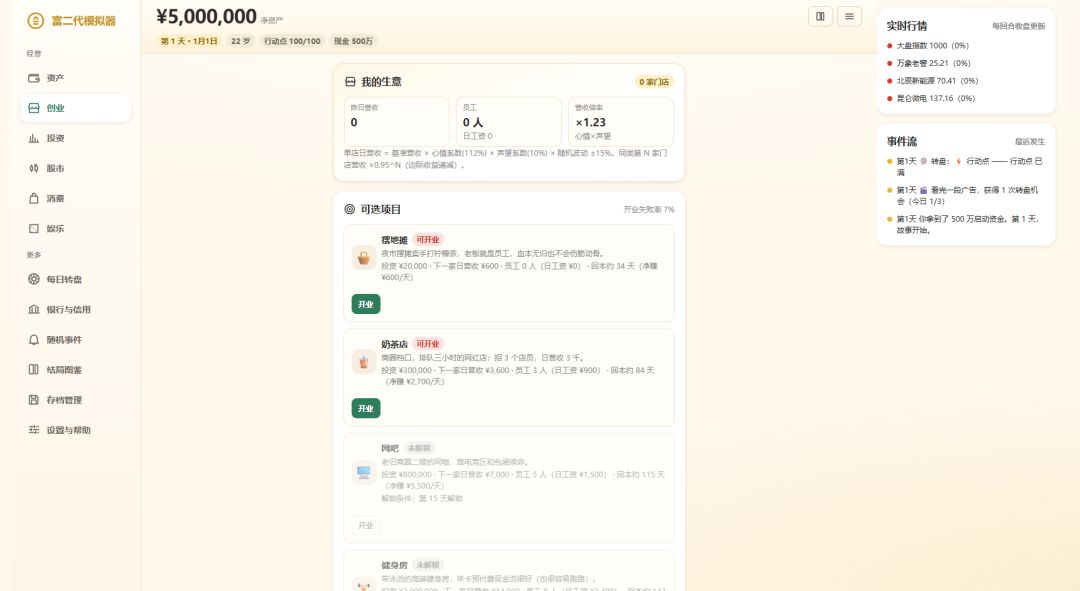
Task: Click the target icon beside 可选项目
Action: click(350, 209)
